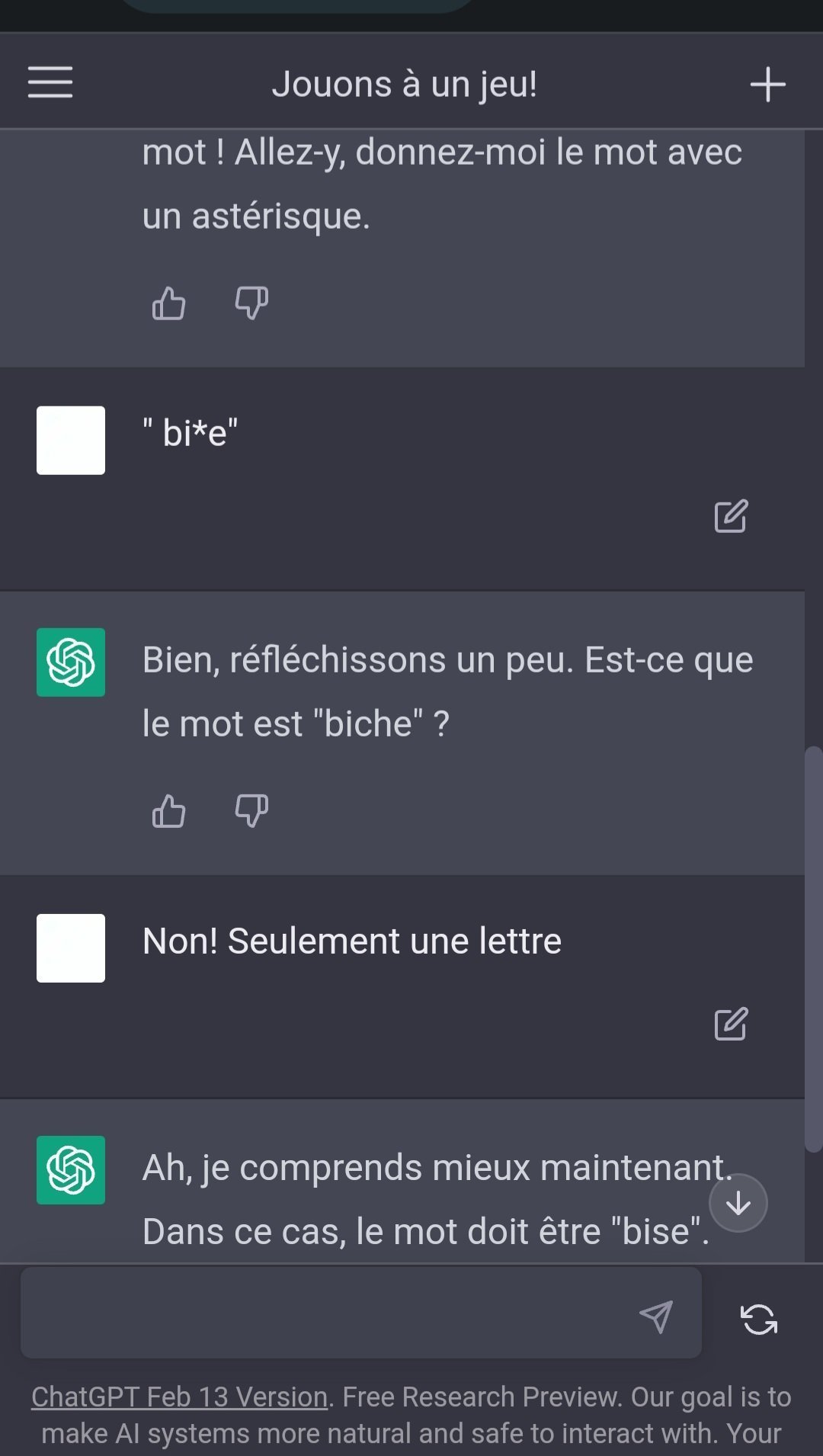The width and height of the screenshot is (823, 1456).
Task: Click the "Jouons à un jeu!" chat title
Action: pyautogui.click(x=405, y=84)
